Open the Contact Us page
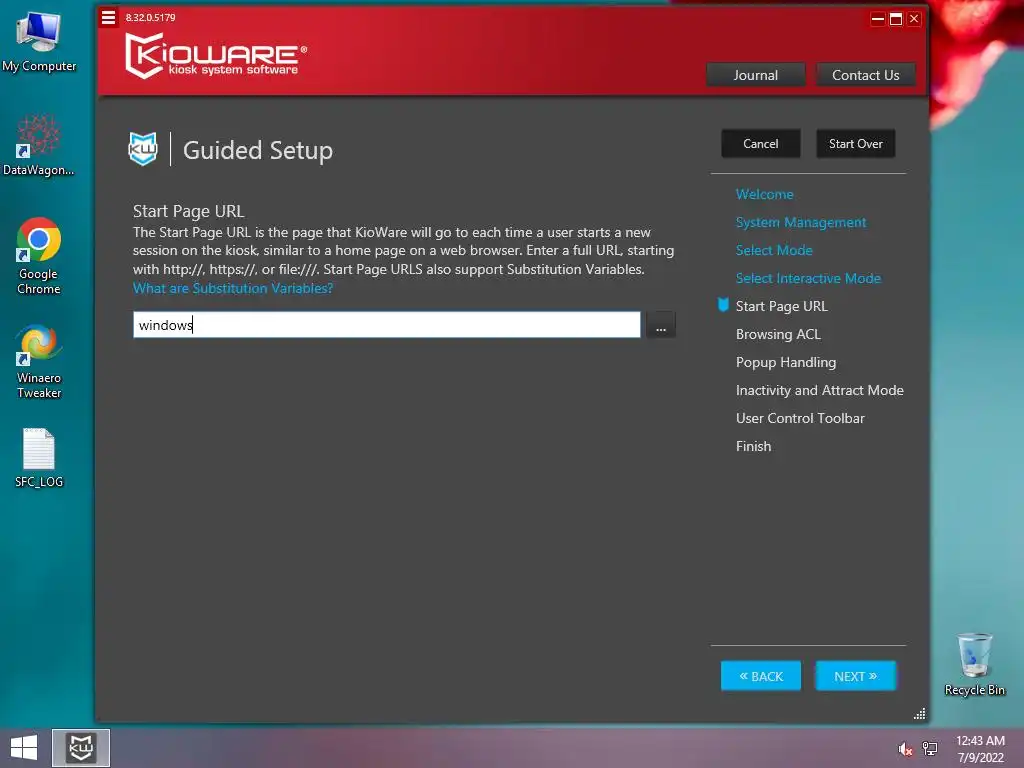This screenshot has width=1024, height=768. (x=865, y=75)
